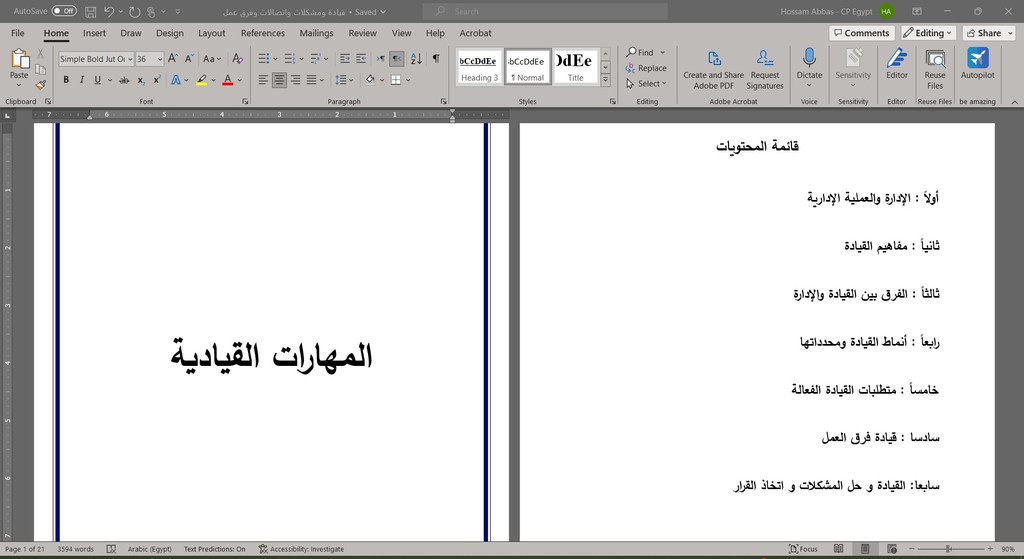Open the File menu
This screenshot has width=1024, height=559.
[18, 33]
